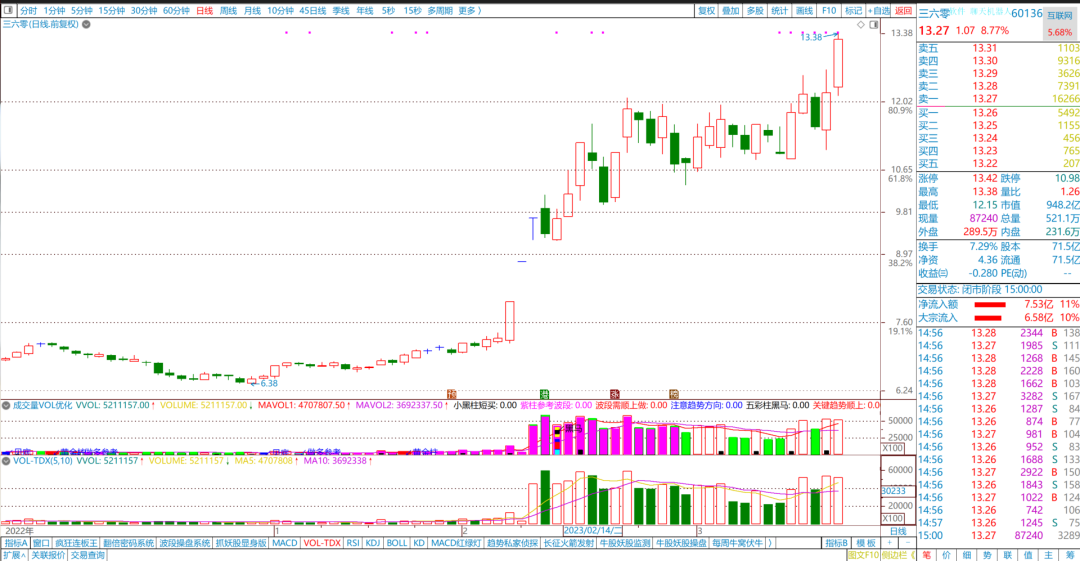The height and width of the screenshot is (561, 1080).
Task: Switch to 分时 intraday view
Action: (x=28, y=11)
